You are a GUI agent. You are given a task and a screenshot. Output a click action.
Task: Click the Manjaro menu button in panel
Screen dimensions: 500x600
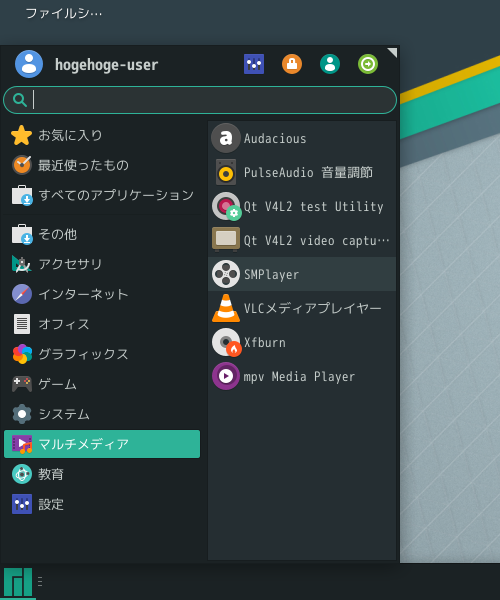18,582
